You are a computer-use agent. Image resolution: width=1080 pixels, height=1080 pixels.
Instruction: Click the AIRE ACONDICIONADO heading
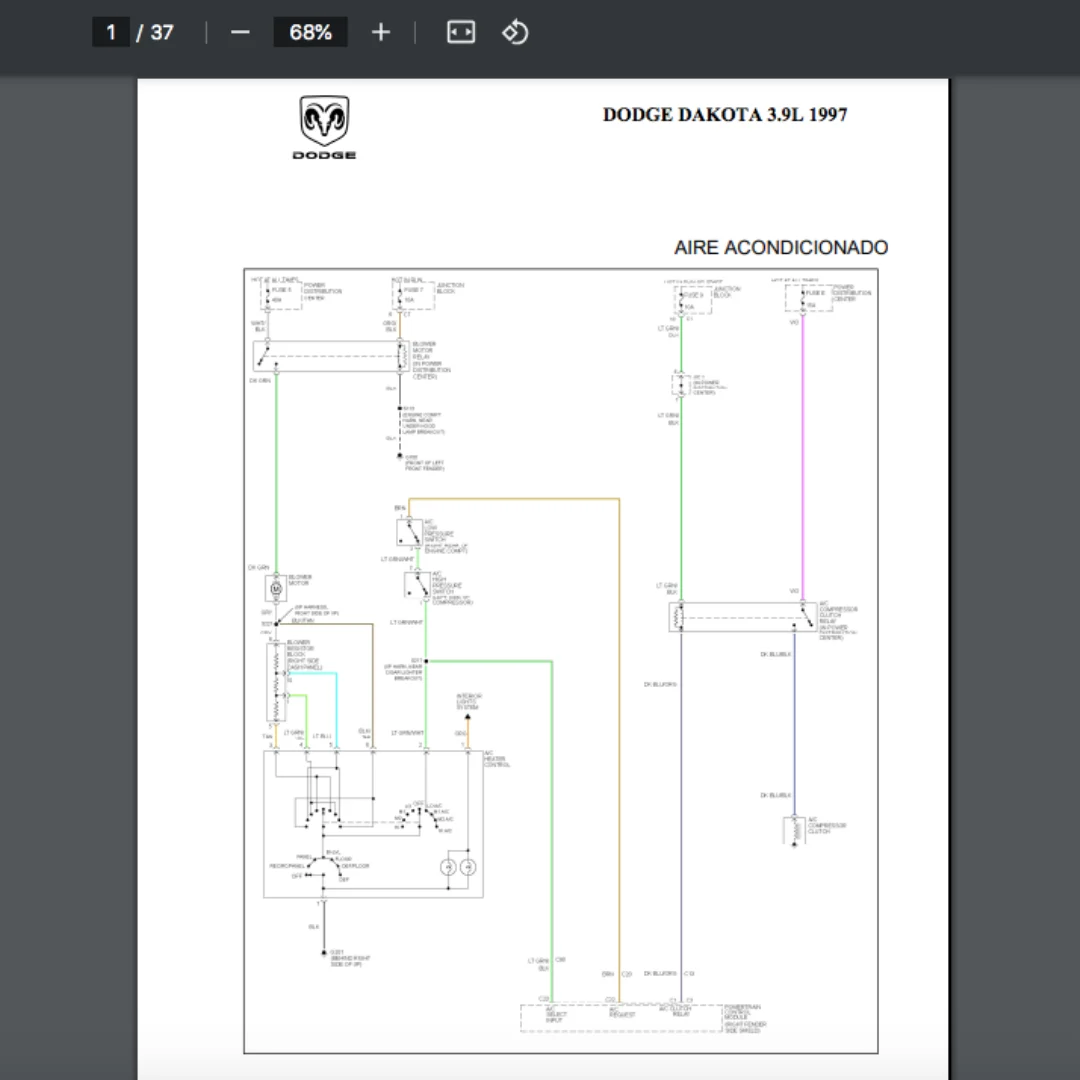(780, 247)
